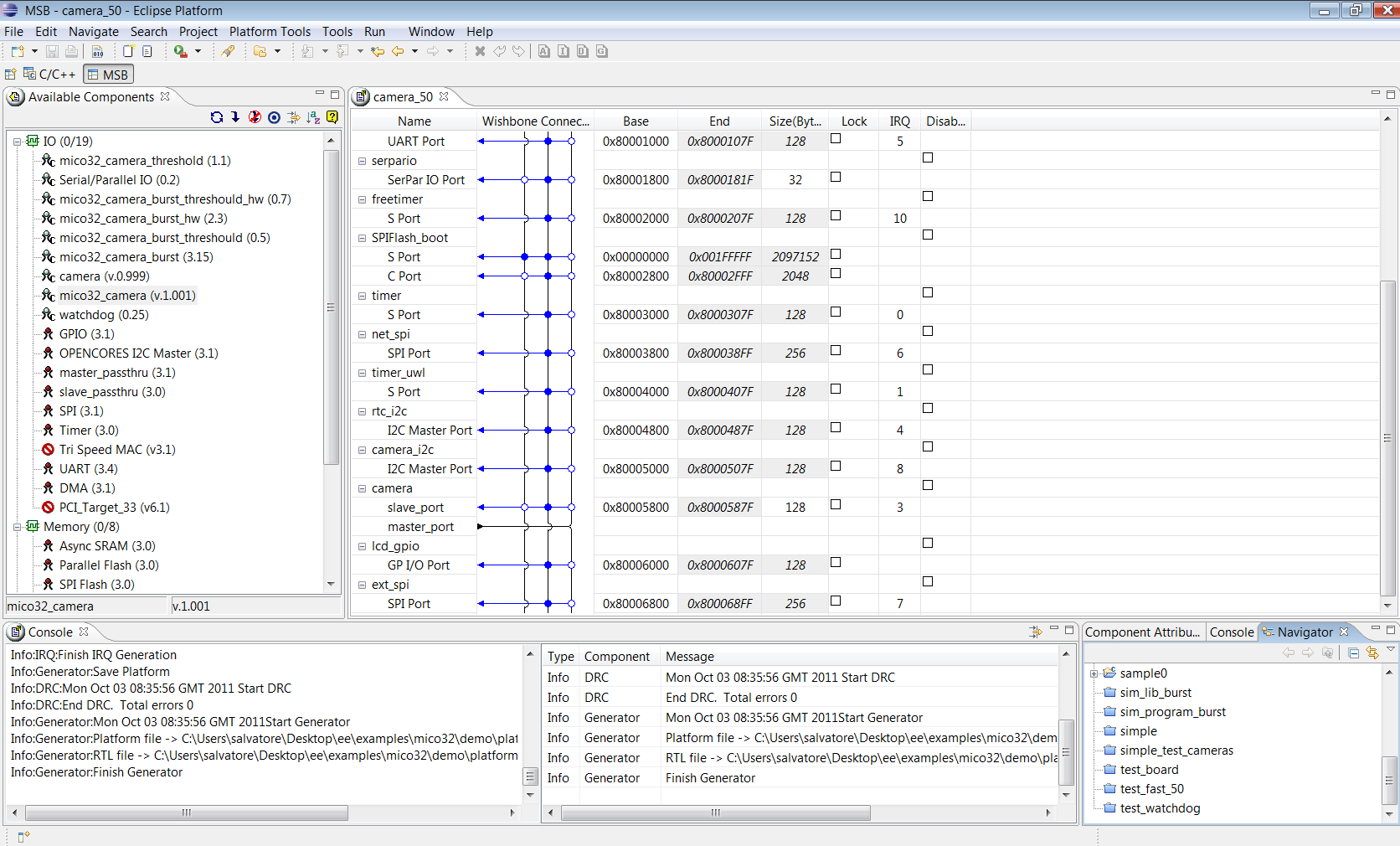Click the mico32_camera name field
This screenshot has width=1400, height=846.
tap(86, 606)
